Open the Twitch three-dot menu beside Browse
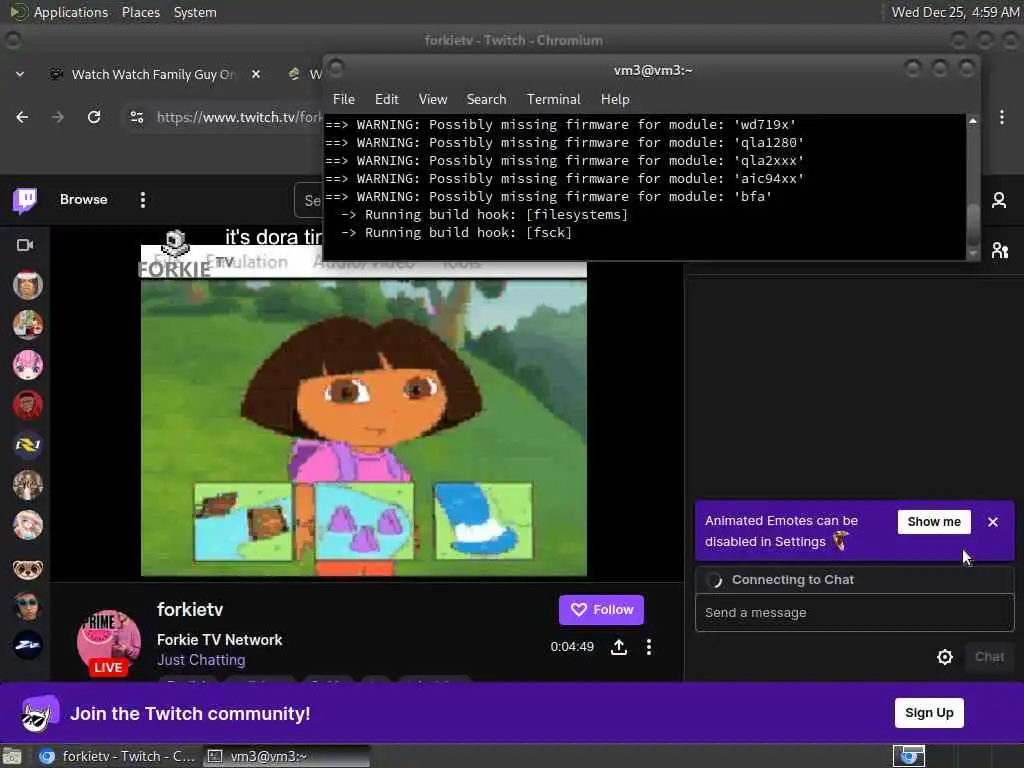This screenshot has width=1024, height=768. (142, 200)
